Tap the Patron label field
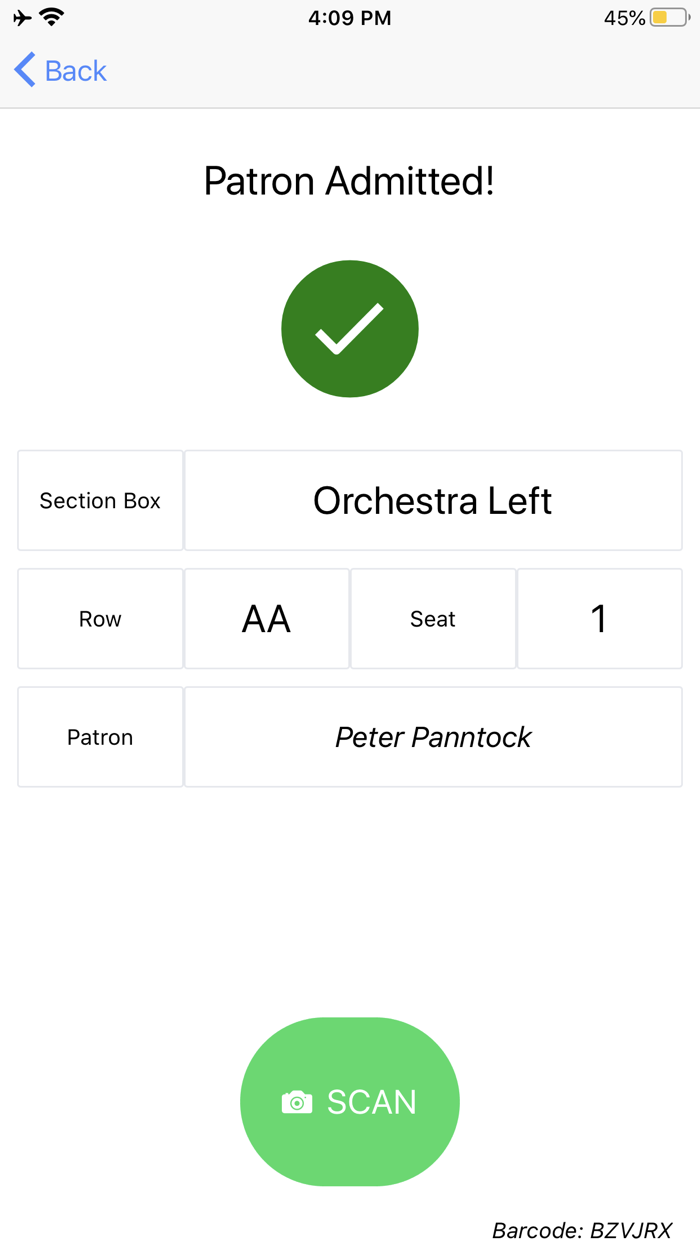Image resolution: width=700 pixels, height=1244 pixels. coord(100,737)
